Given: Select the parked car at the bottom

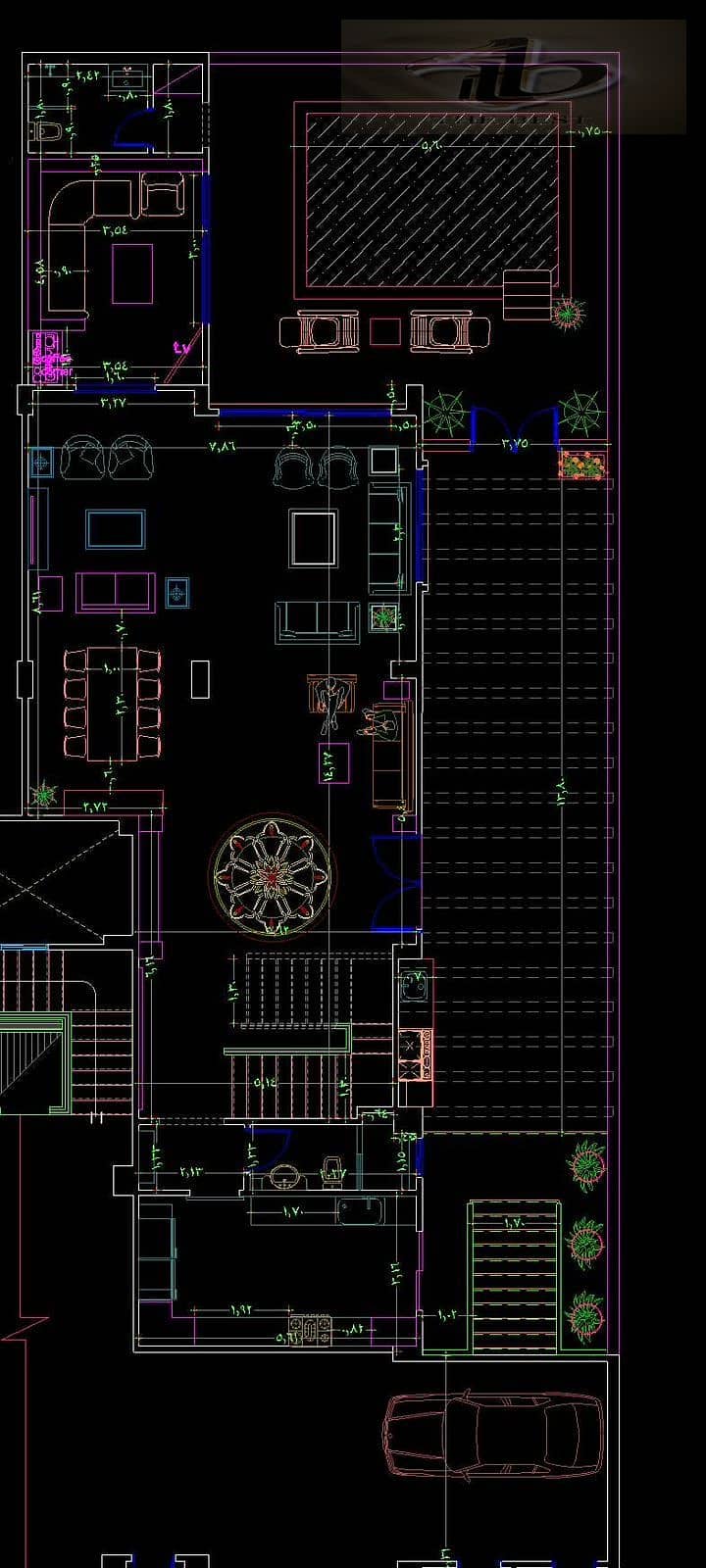Looking at the screenshot, I should pyautogui.click(x=493, y=1437).
